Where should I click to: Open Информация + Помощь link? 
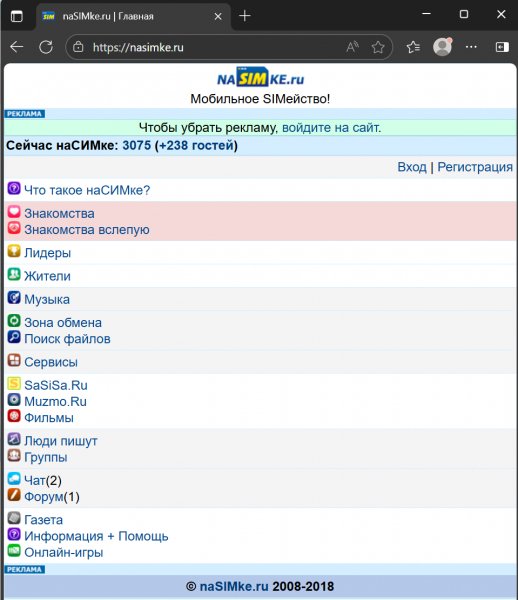pyautogui.click(x=96, y=536)
